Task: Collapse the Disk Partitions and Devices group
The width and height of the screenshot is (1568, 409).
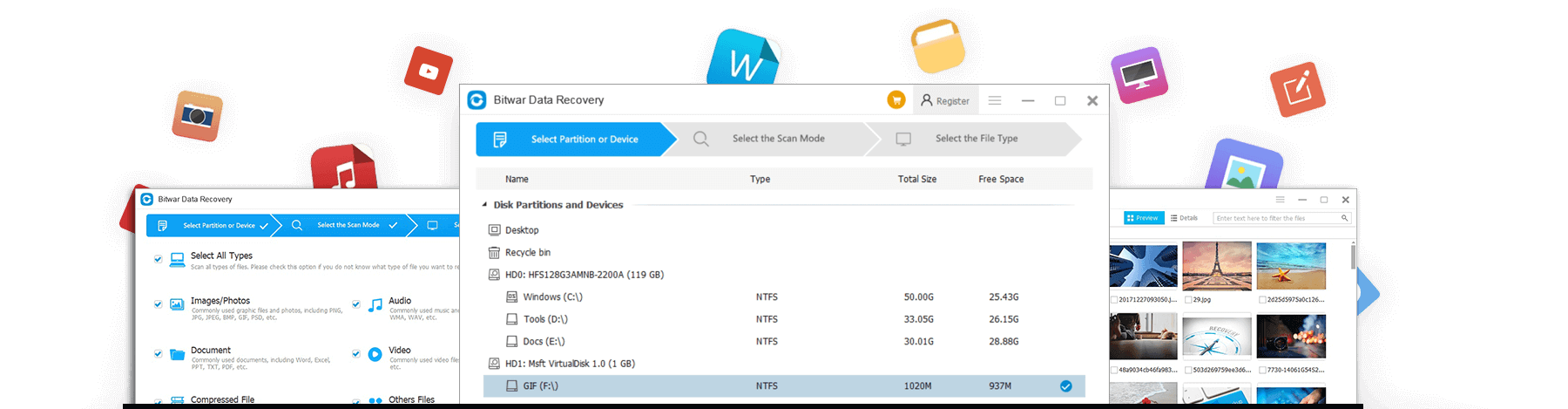Action: coord(484,205)
